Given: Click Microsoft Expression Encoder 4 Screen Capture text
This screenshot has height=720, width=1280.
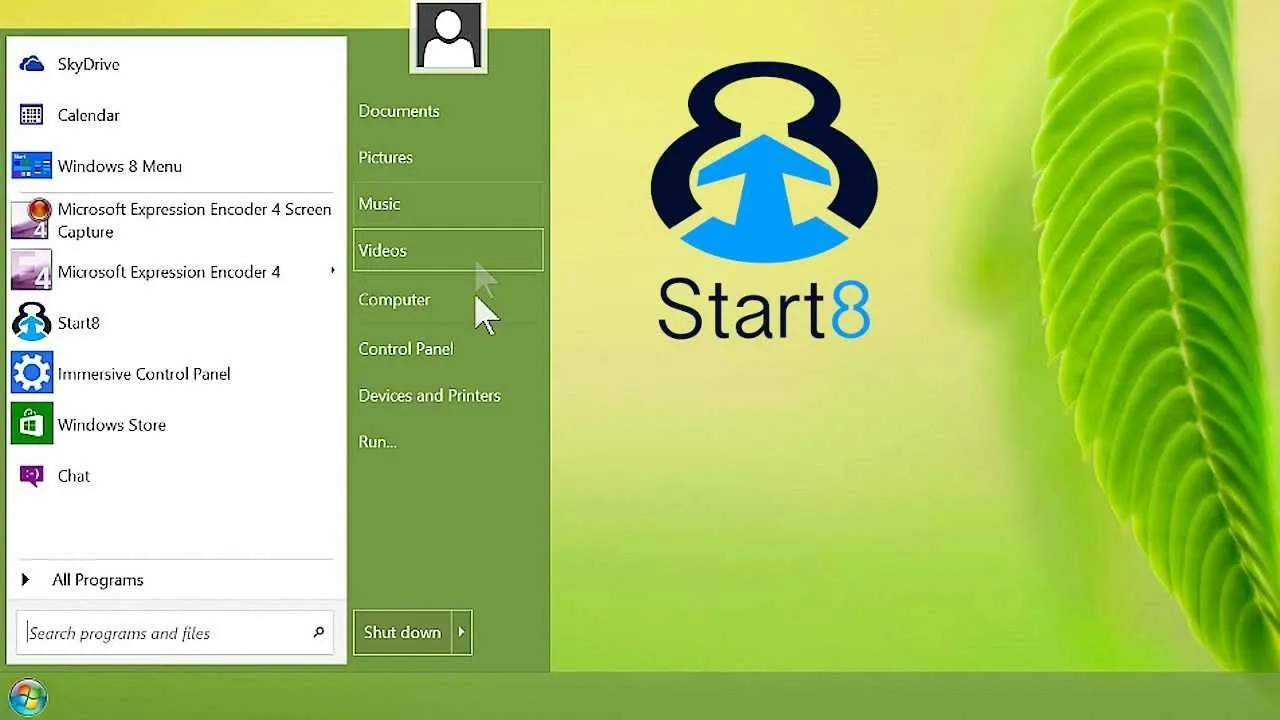Looking at the screenshot, I should (x=194, y=220).
